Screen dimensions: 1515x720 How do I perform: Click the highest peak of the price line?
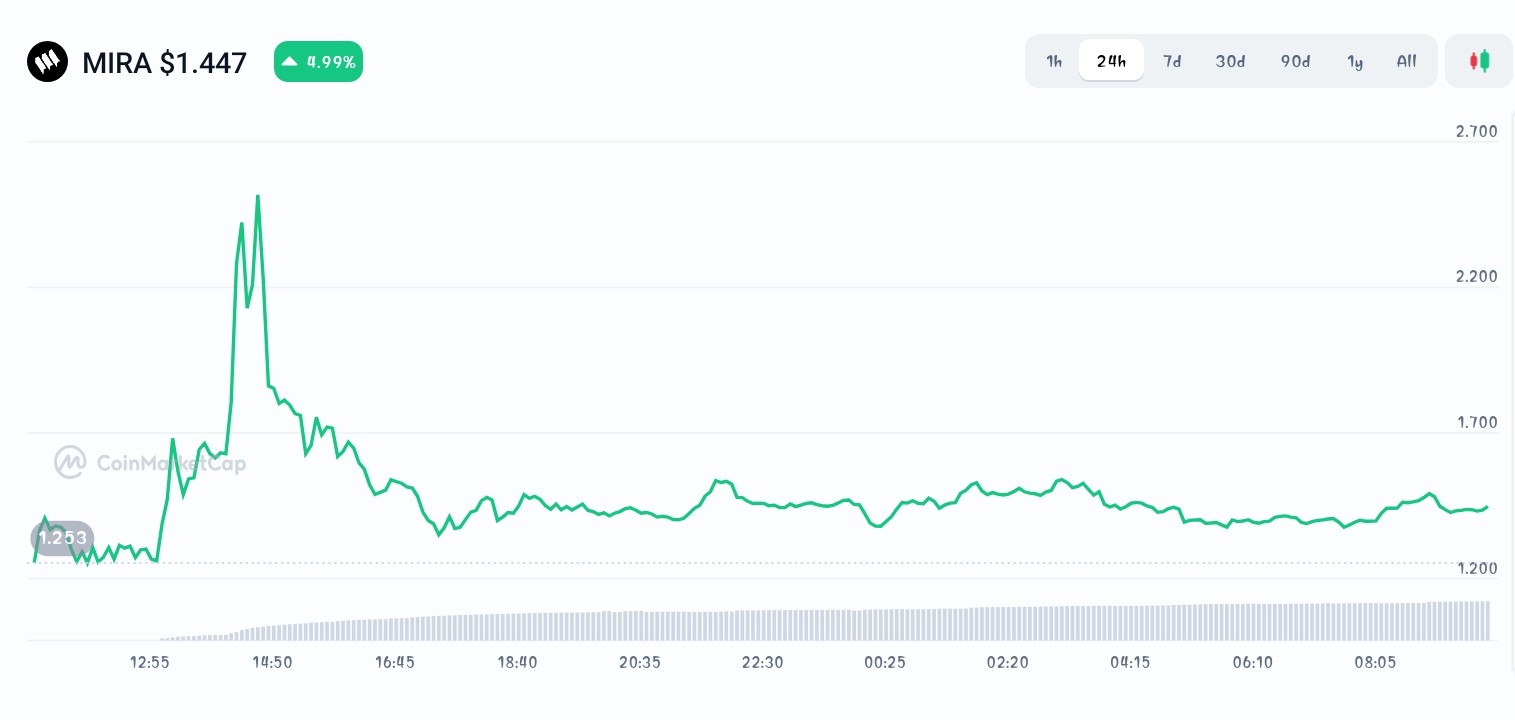click(x=258, y=197)
